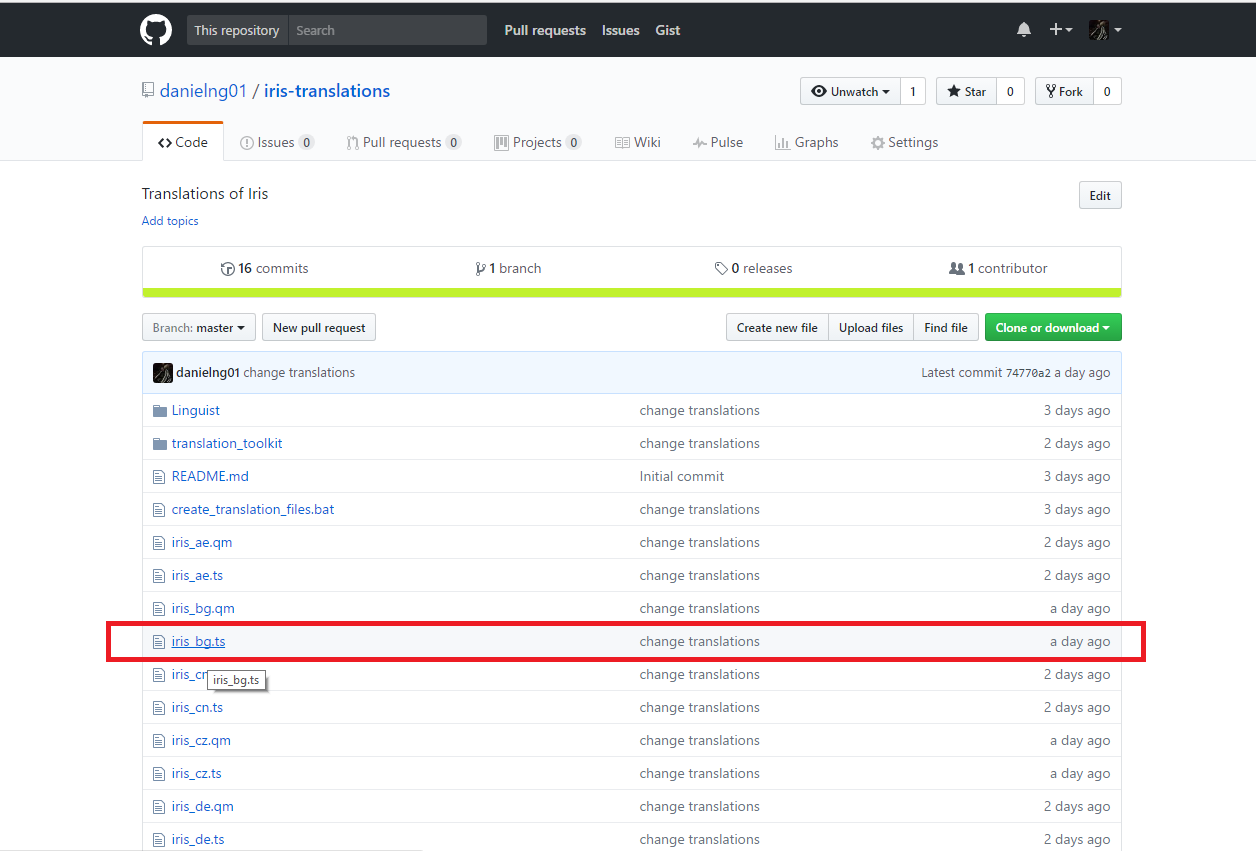This screenshot has height=851, width=1256.
Task: Open the GitHub home logo
Action: coord(156,30)
